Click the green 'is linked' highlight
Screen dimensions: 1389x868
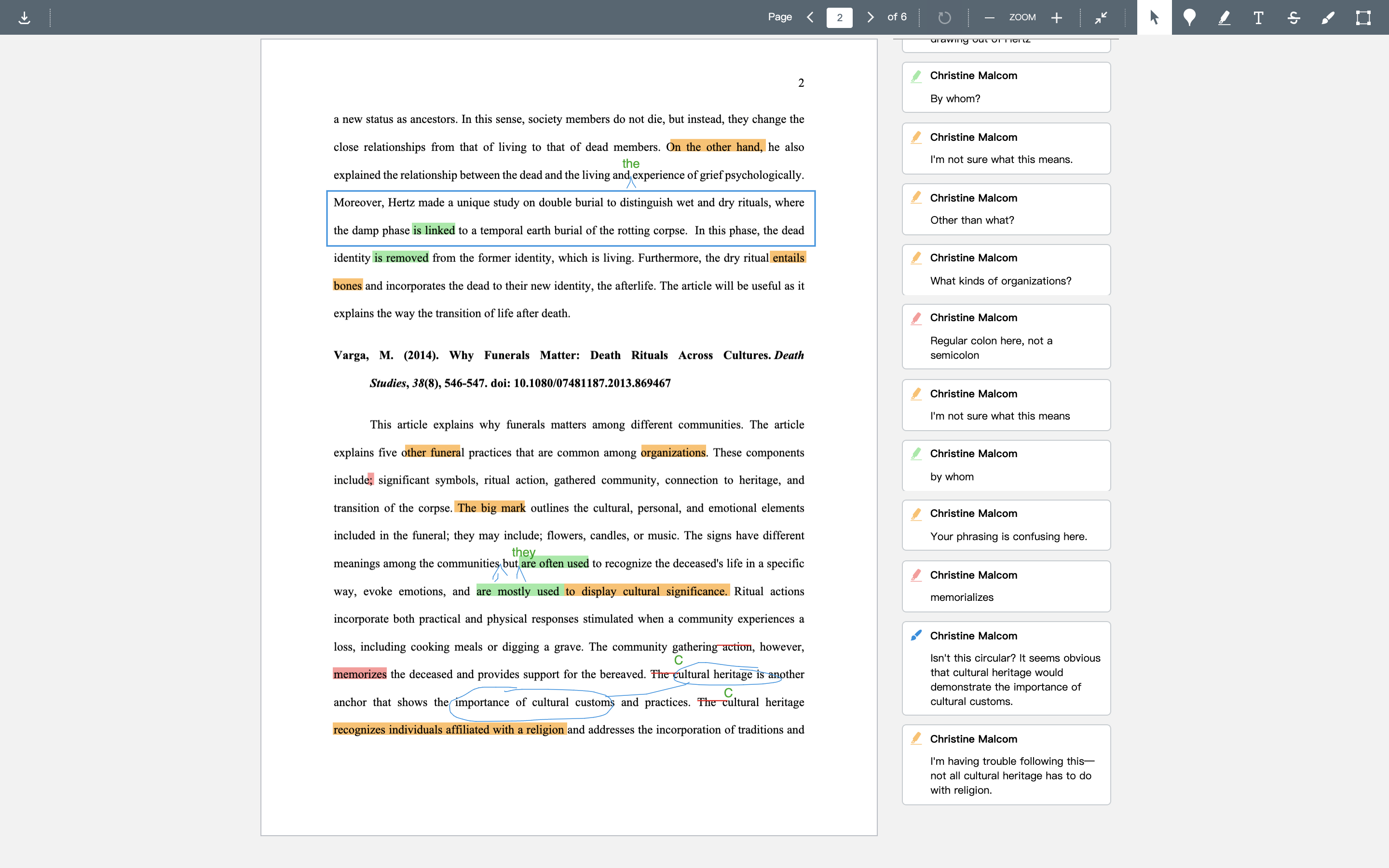pos(434,230)
